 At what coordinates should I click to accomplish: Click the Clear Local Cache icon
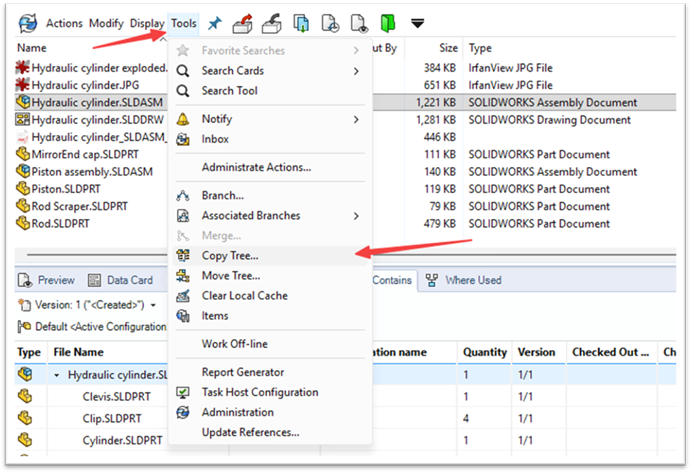coord(183,296)
